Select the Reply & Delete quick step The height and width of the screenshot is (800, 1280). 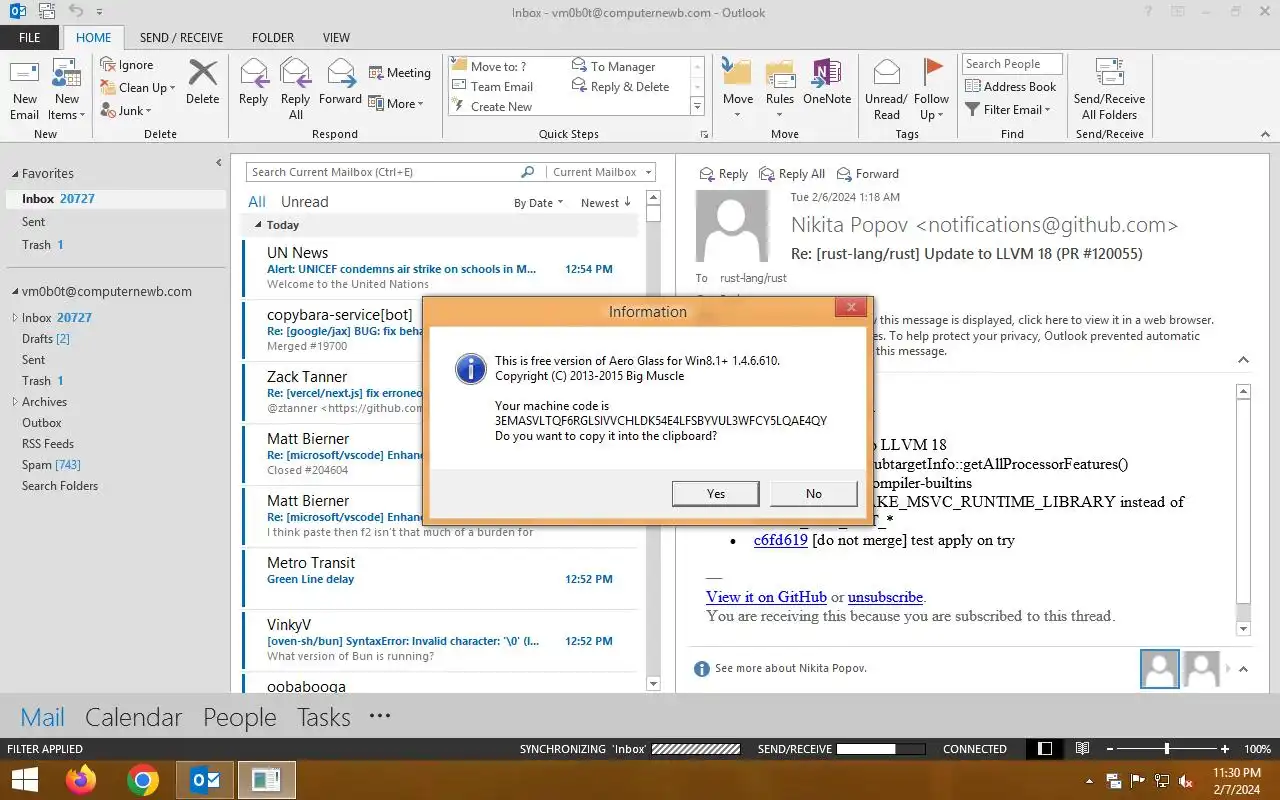[x=621, y=87]
